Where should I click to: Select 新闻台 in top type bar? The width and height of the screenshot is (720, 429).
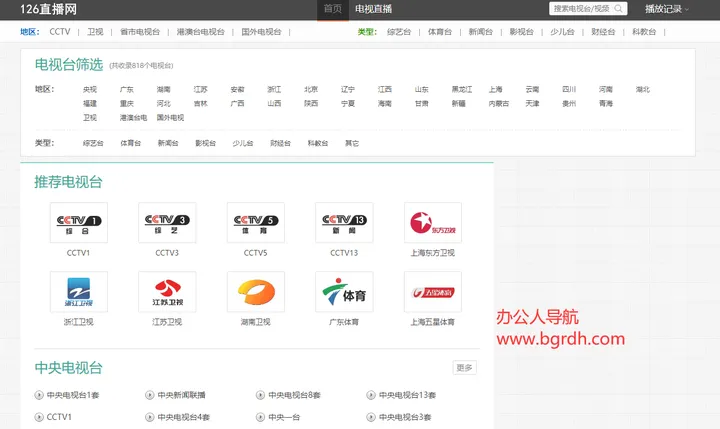click(x=481, y=32)
